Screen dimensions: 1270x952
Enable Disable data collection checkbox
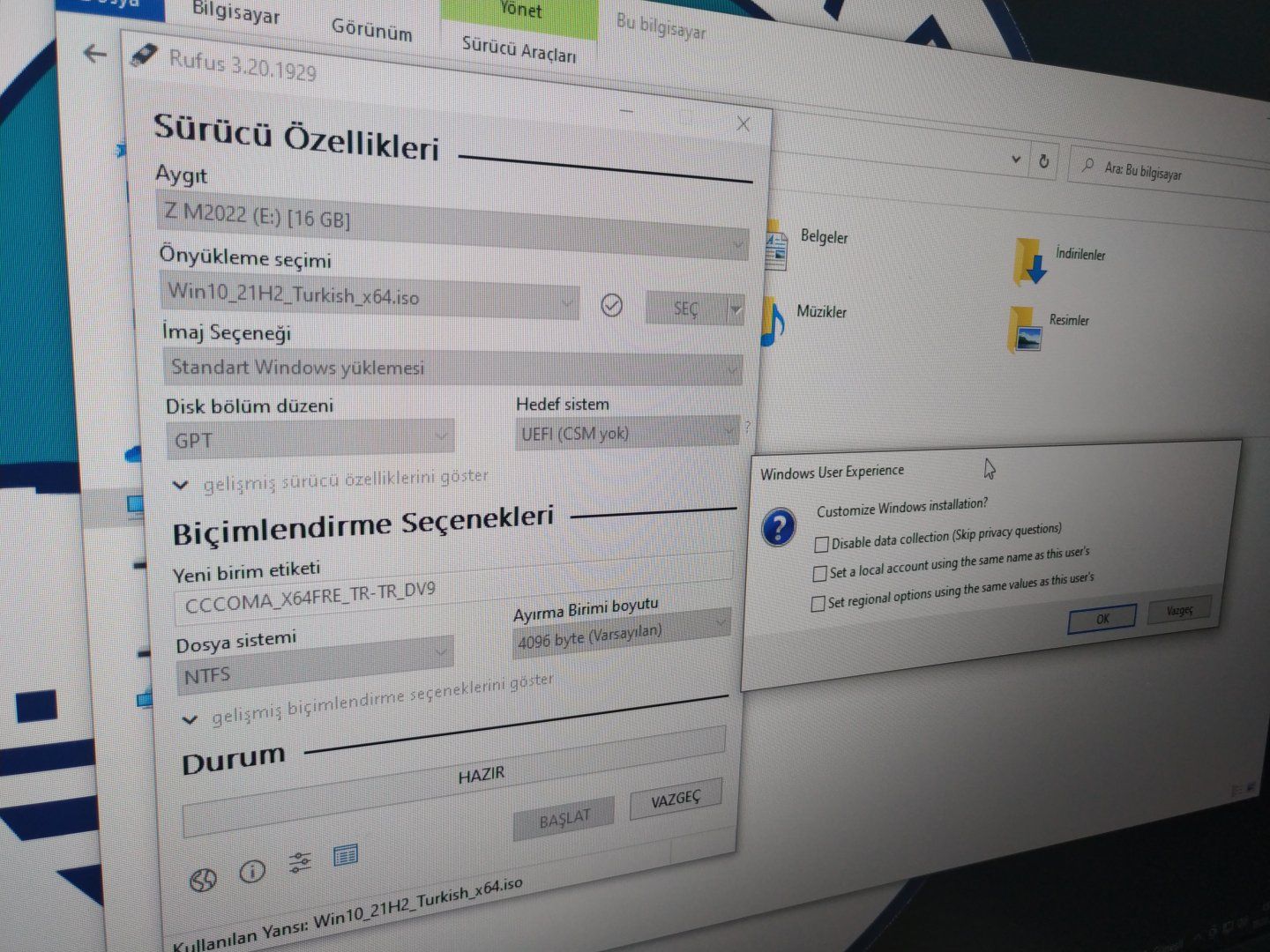coord(821,545)
